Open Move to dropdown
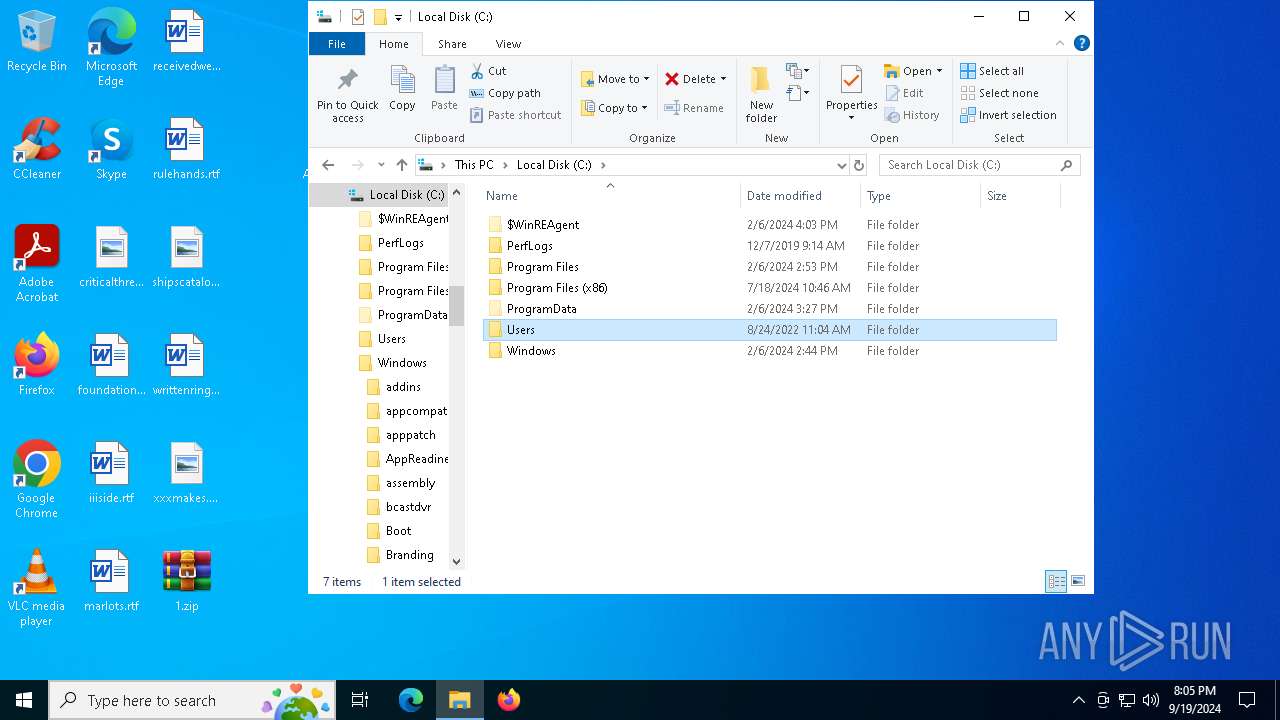 click(616, 79)
